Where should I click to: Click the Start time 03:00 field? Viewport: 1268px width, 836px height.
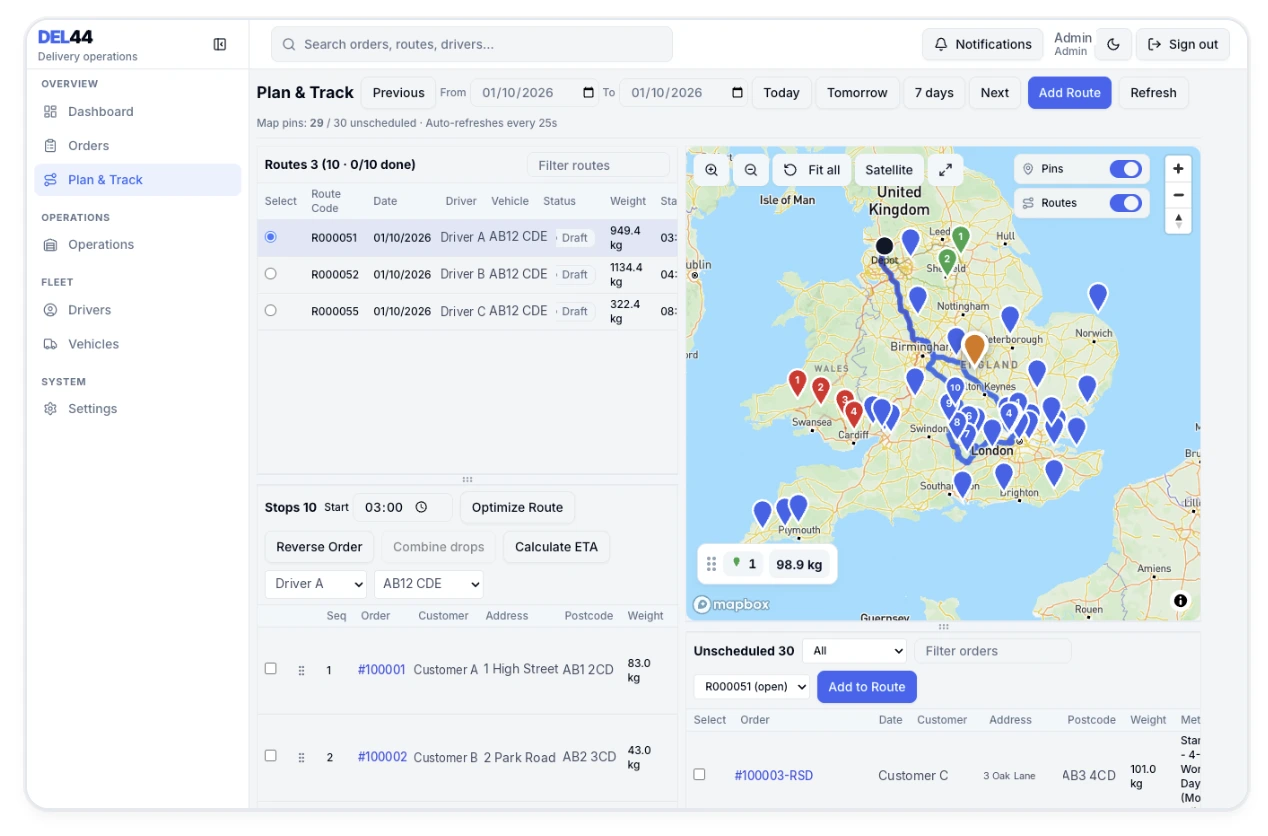[402, 507]
